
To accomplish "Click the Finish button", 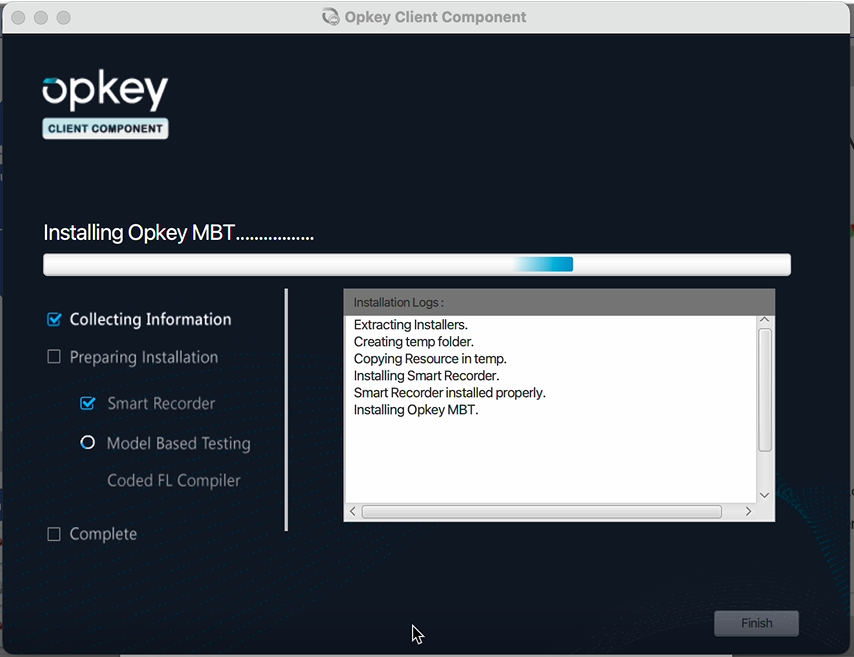I will point(757,623).
